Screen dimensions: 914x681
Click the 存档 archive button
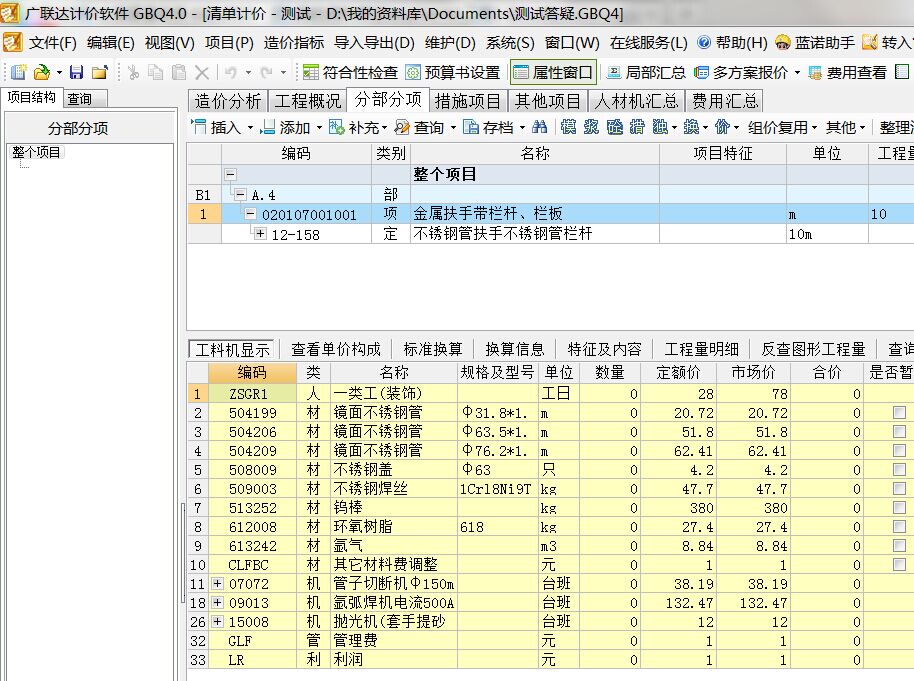coord(488,127)
